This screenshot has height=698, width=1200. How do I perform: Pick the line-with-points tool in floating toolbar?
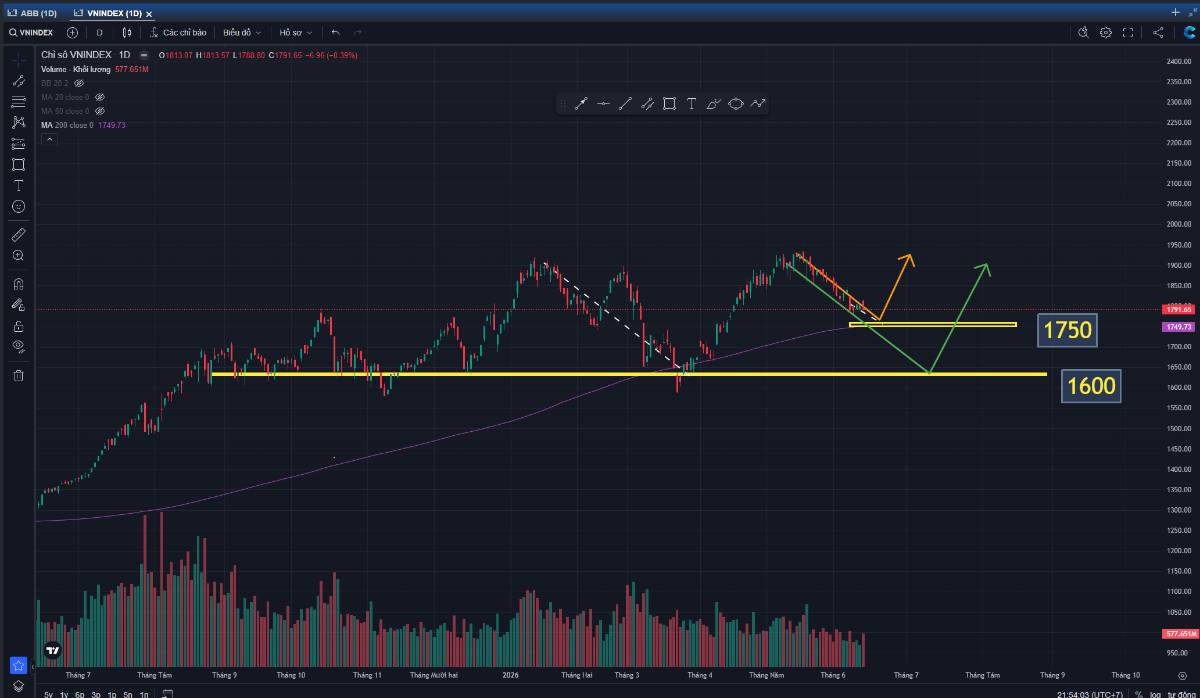pyautogui.click(x=580, y=103)
